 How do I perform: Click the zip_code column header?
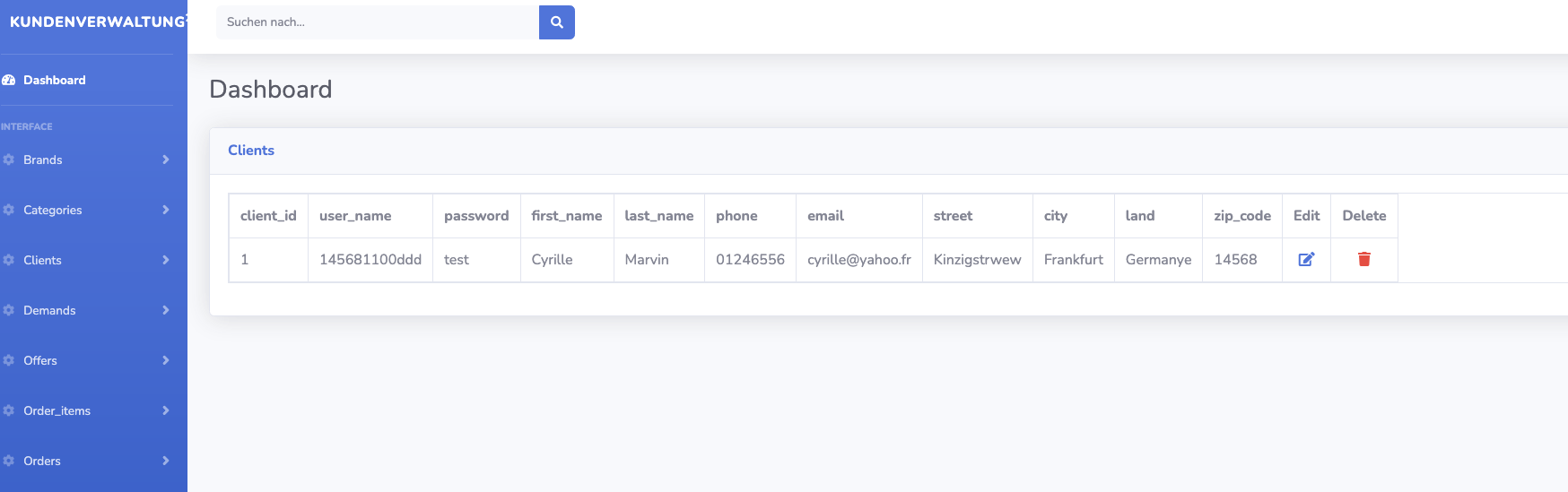point(1242,216)
